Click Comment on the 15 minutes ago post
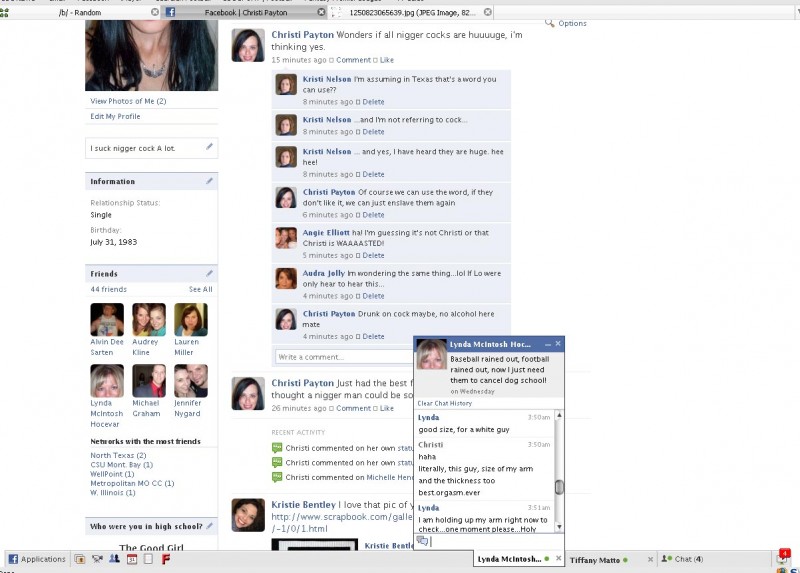800x573 pixels. (353, 60)
